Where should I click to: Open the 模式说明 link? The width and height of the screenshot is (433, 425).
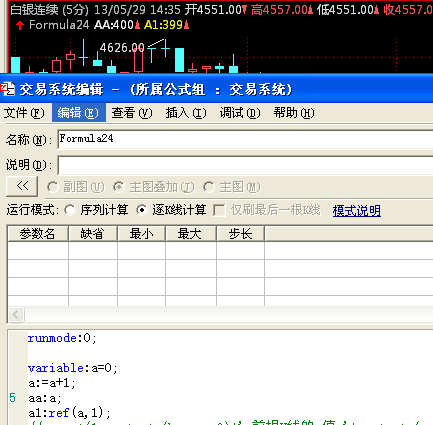[x=356, y=211]
